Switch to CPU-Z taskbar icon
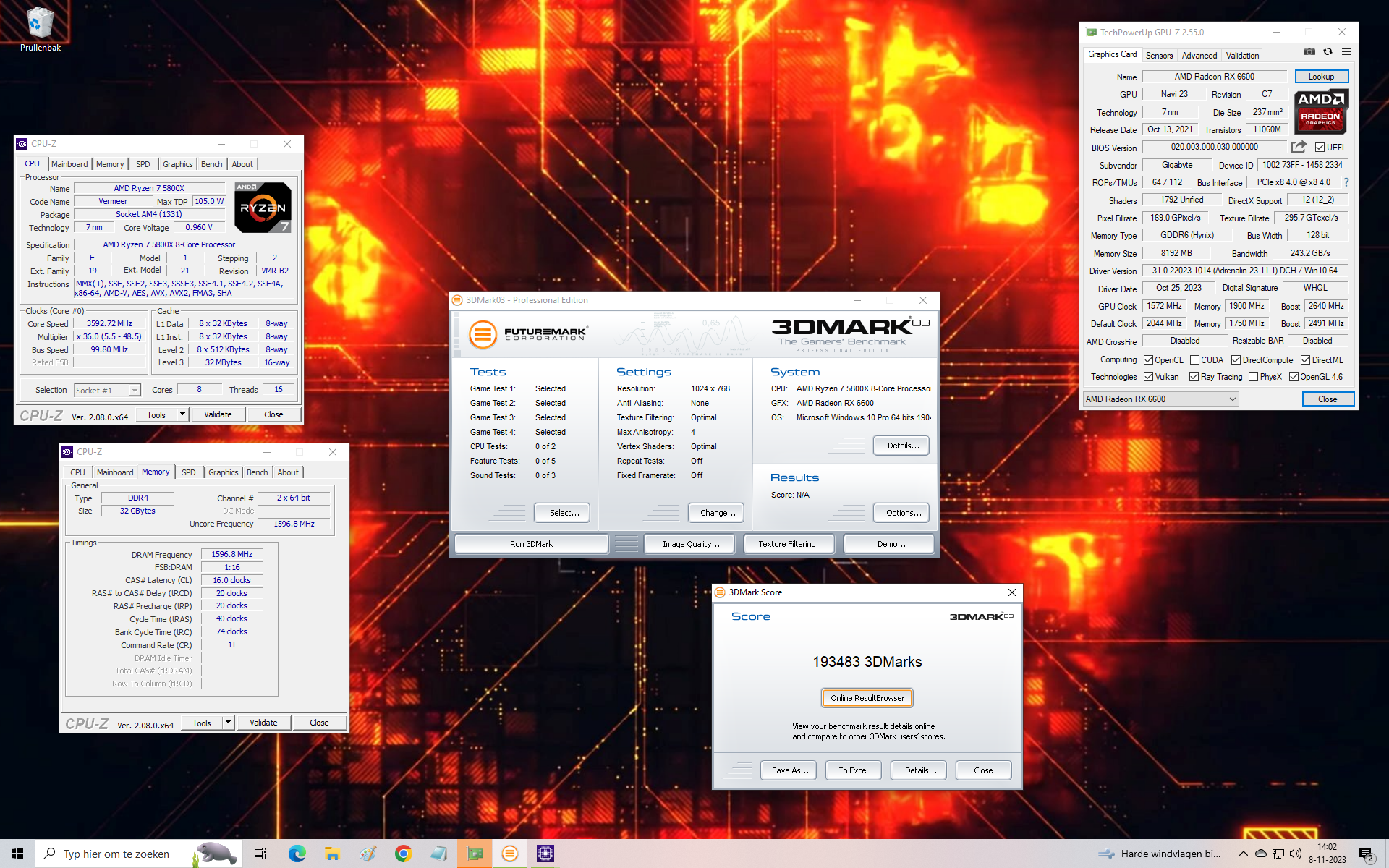1389x868 pixels. [x=545, y=854]
